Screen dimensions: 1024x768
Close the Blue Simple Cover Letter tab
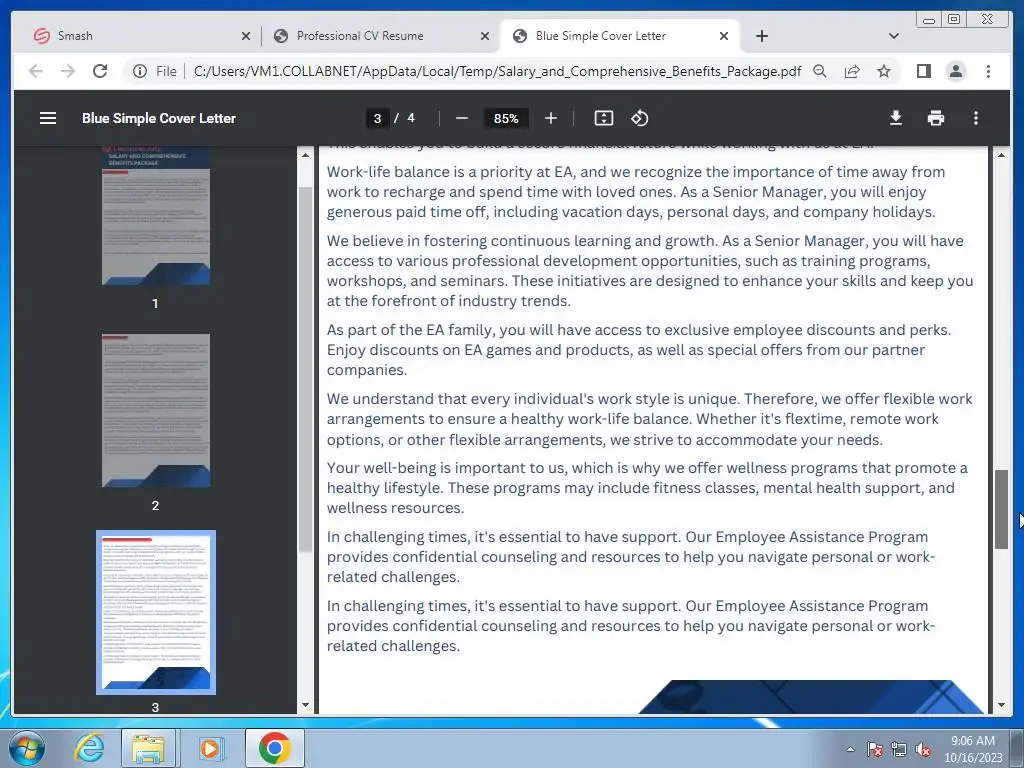coord(724,36)
